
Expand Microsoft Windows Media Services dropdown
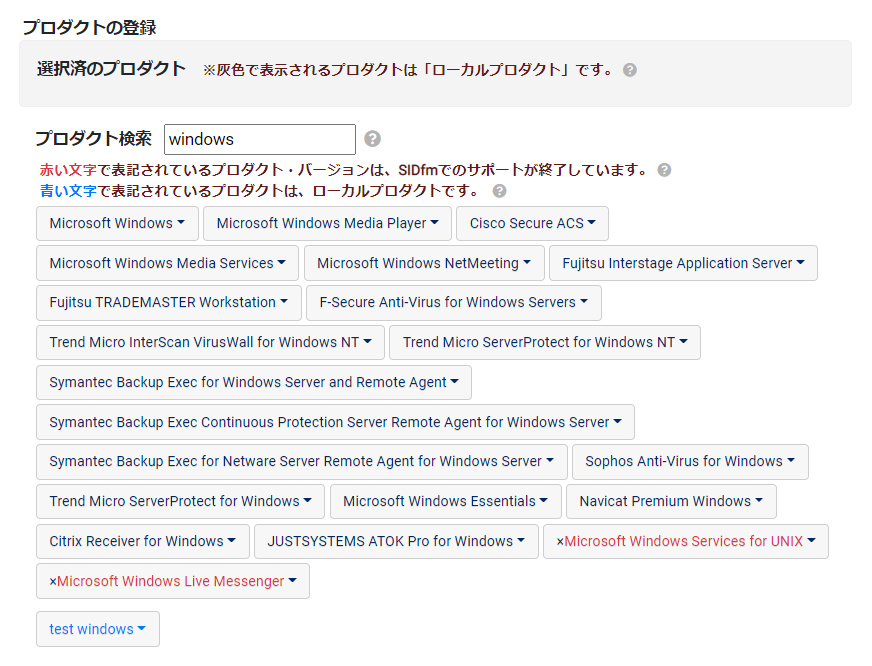click(x=167, y=264)
